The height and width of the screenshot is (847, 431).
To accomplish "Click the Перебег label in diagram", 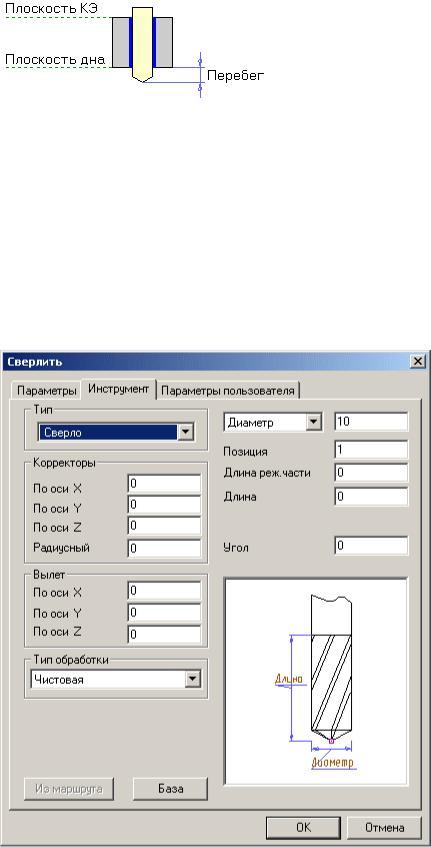I will coord(235,76).
